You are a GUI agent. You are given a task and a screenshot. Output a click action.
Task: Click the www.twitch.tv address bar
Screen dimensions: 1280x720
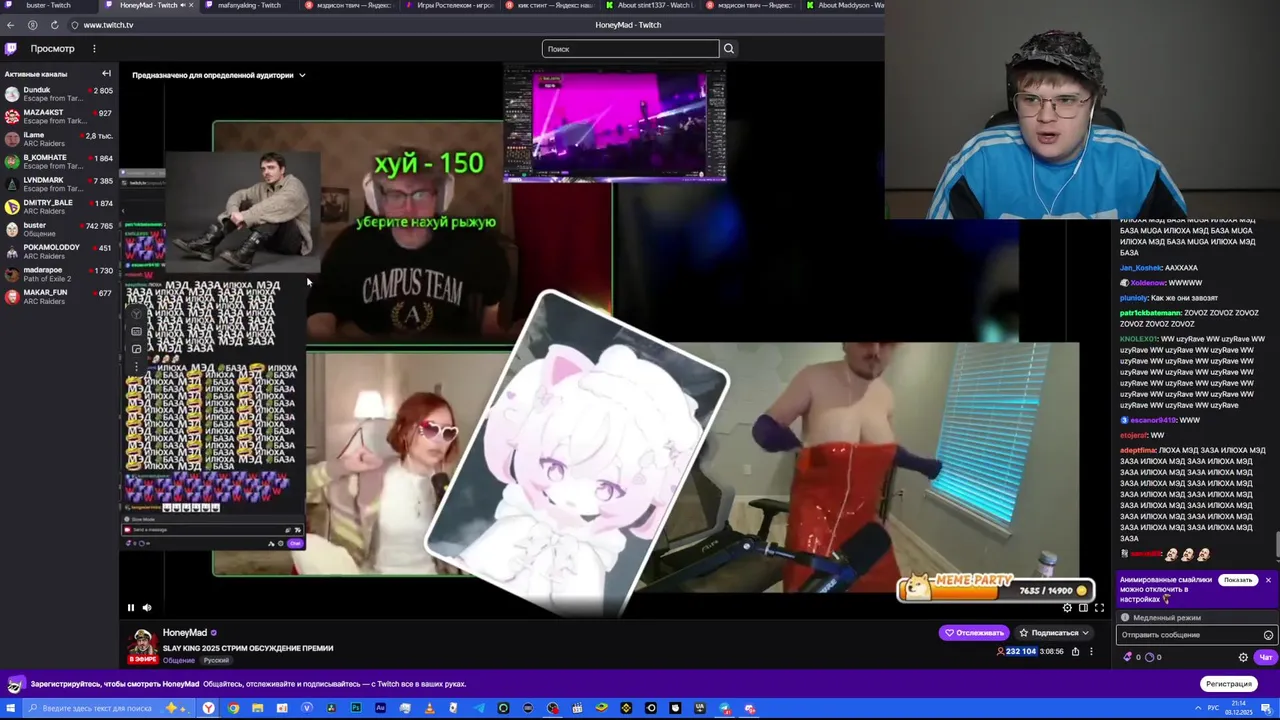pyautogui.click(x=108, y=25)
